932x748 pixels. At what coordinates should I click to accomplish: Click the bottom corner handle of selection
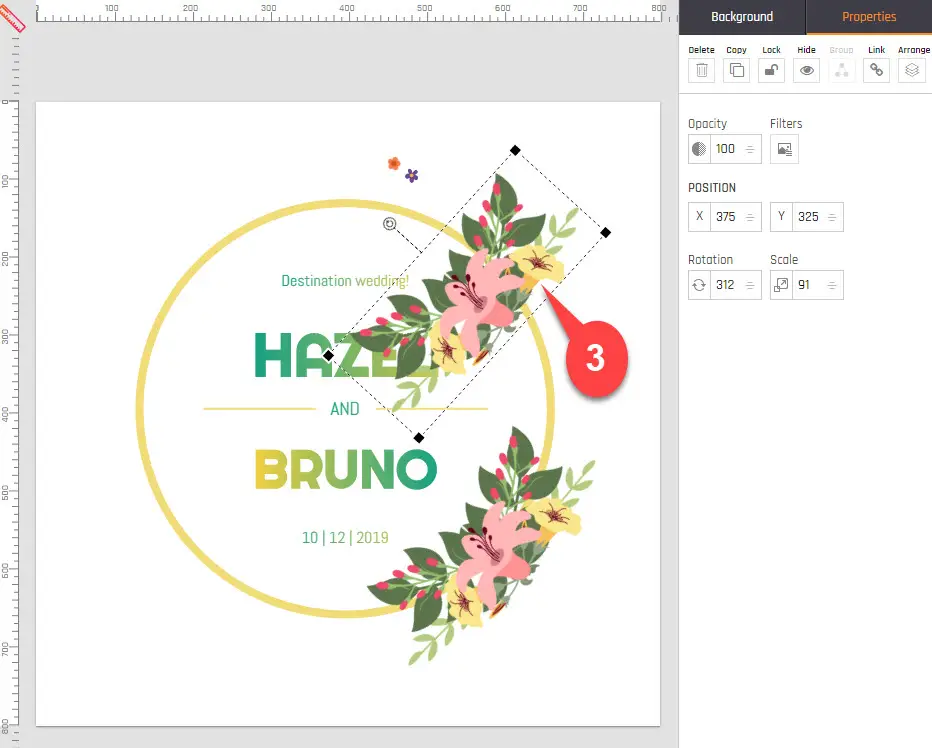[419, 438]
